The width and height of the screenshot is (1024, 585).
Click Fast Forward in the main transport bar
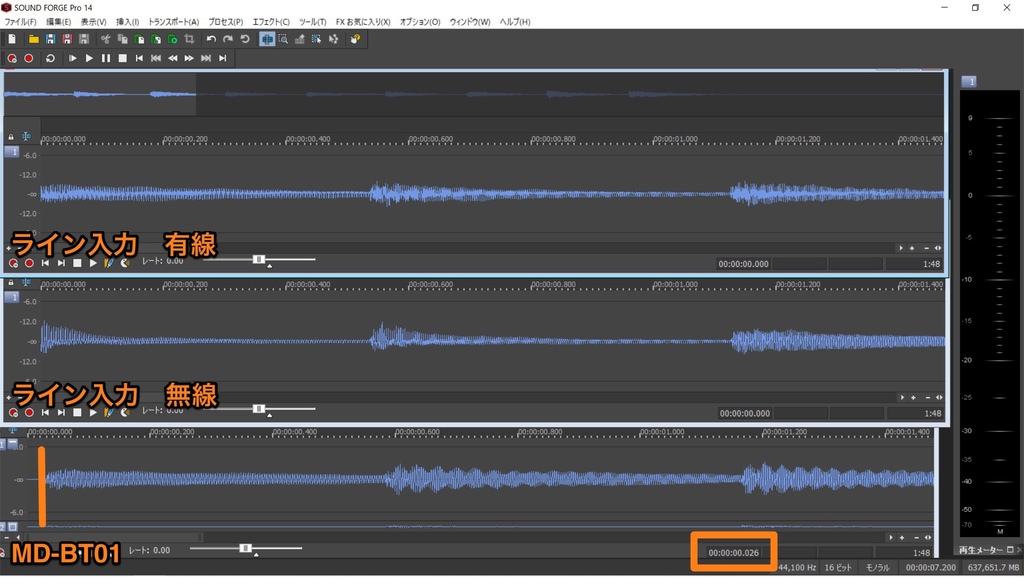(189, 58)
